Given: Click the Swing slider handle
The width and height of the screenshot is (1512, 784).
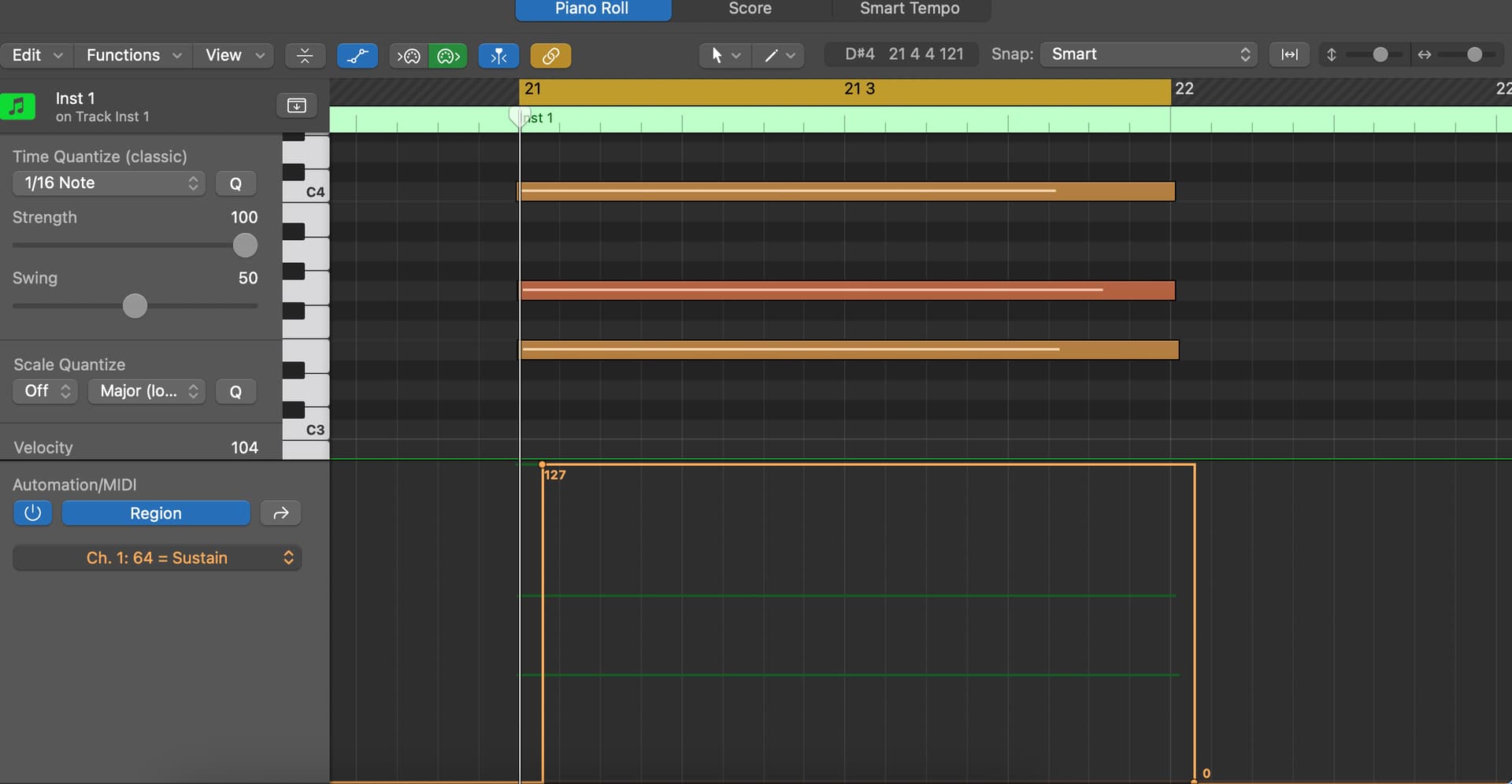Looking at the screenshot, I should [135, 306].
